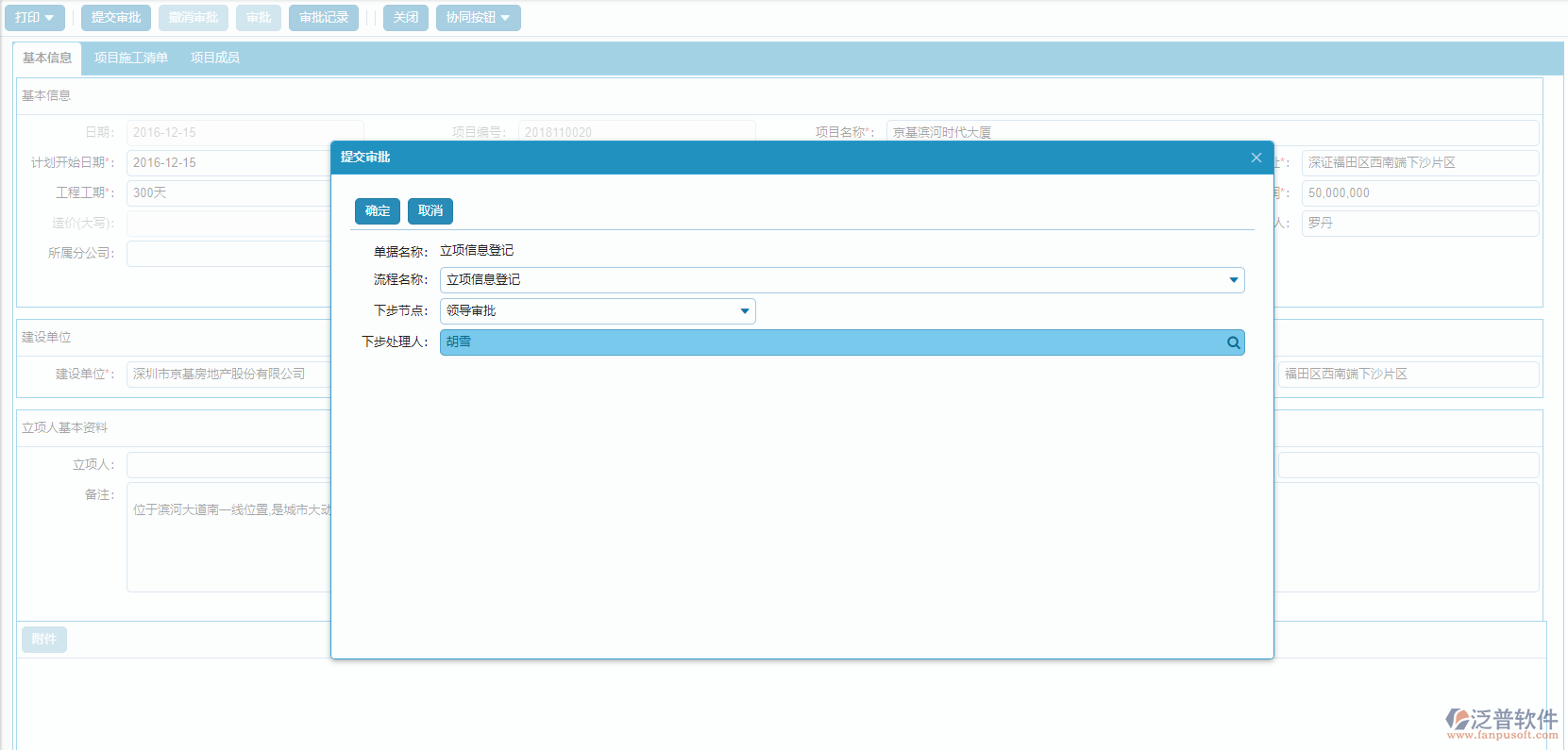Click the 附件 button
This screenshot has height=750, width=1568.
[44, 640]
